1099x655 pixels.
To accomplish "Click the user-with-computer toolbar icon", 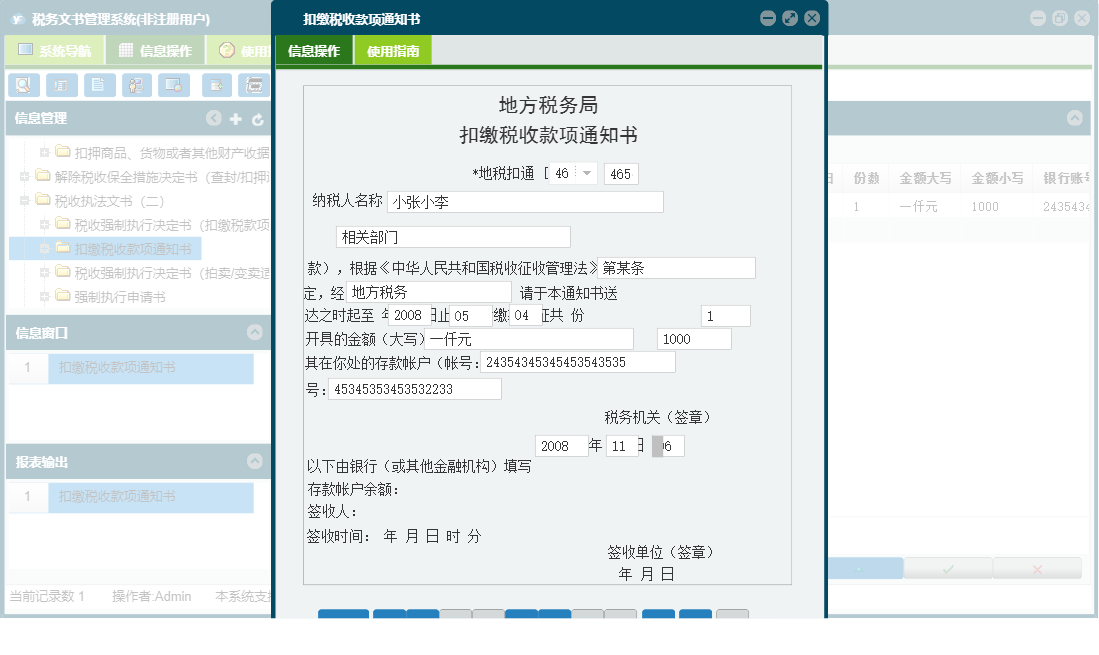I will 137,85.
